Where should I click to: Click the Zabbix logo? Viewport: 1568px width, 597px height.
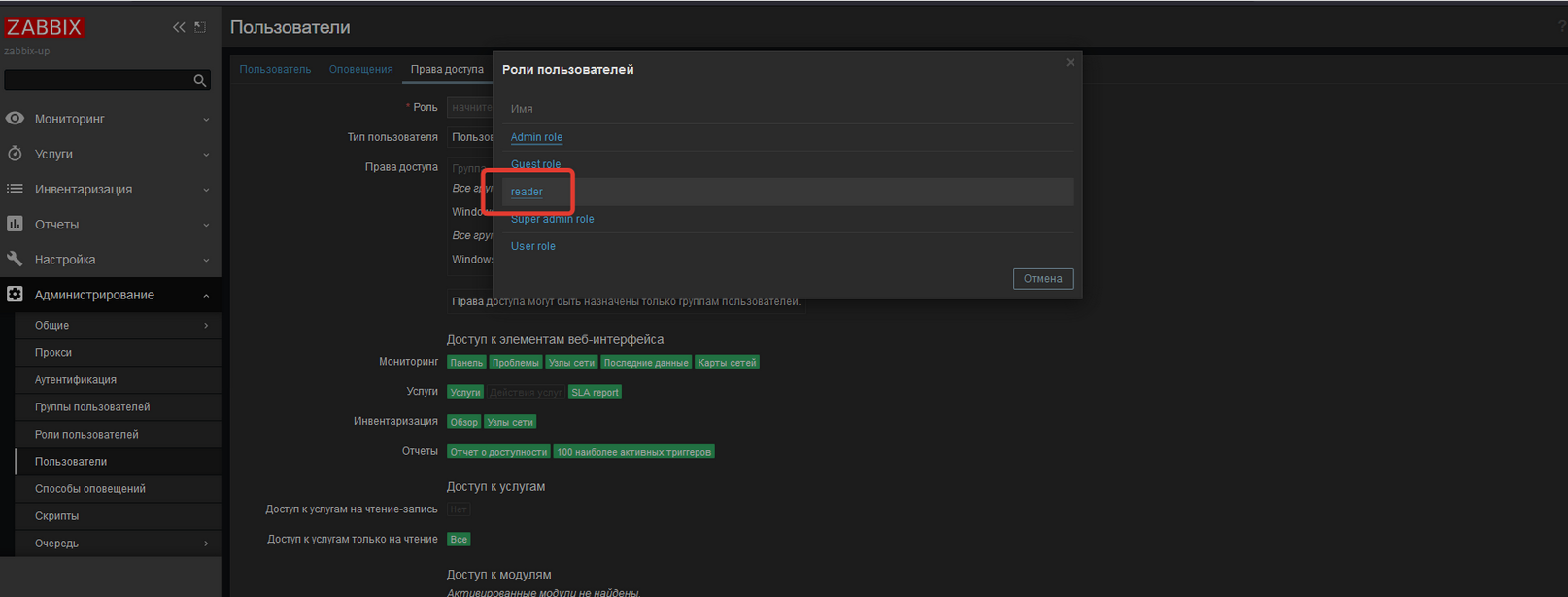[x=44, y=27]
